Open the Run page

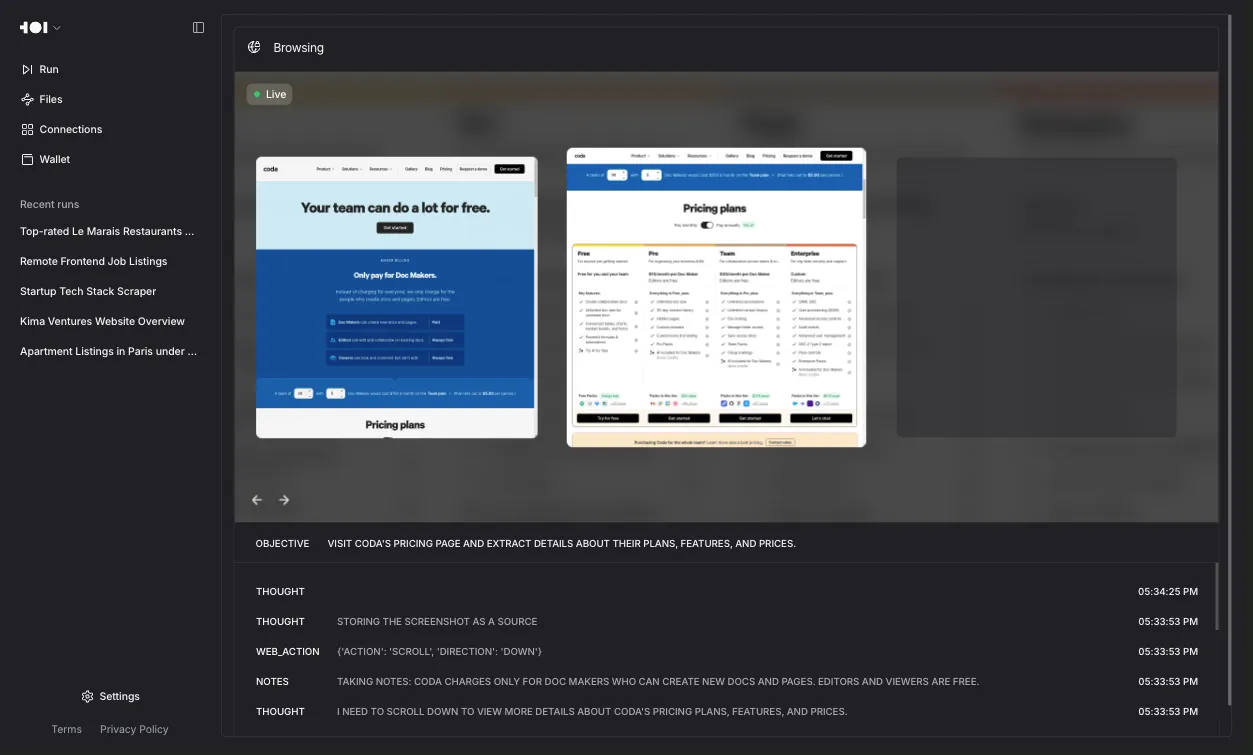point(49,69)
